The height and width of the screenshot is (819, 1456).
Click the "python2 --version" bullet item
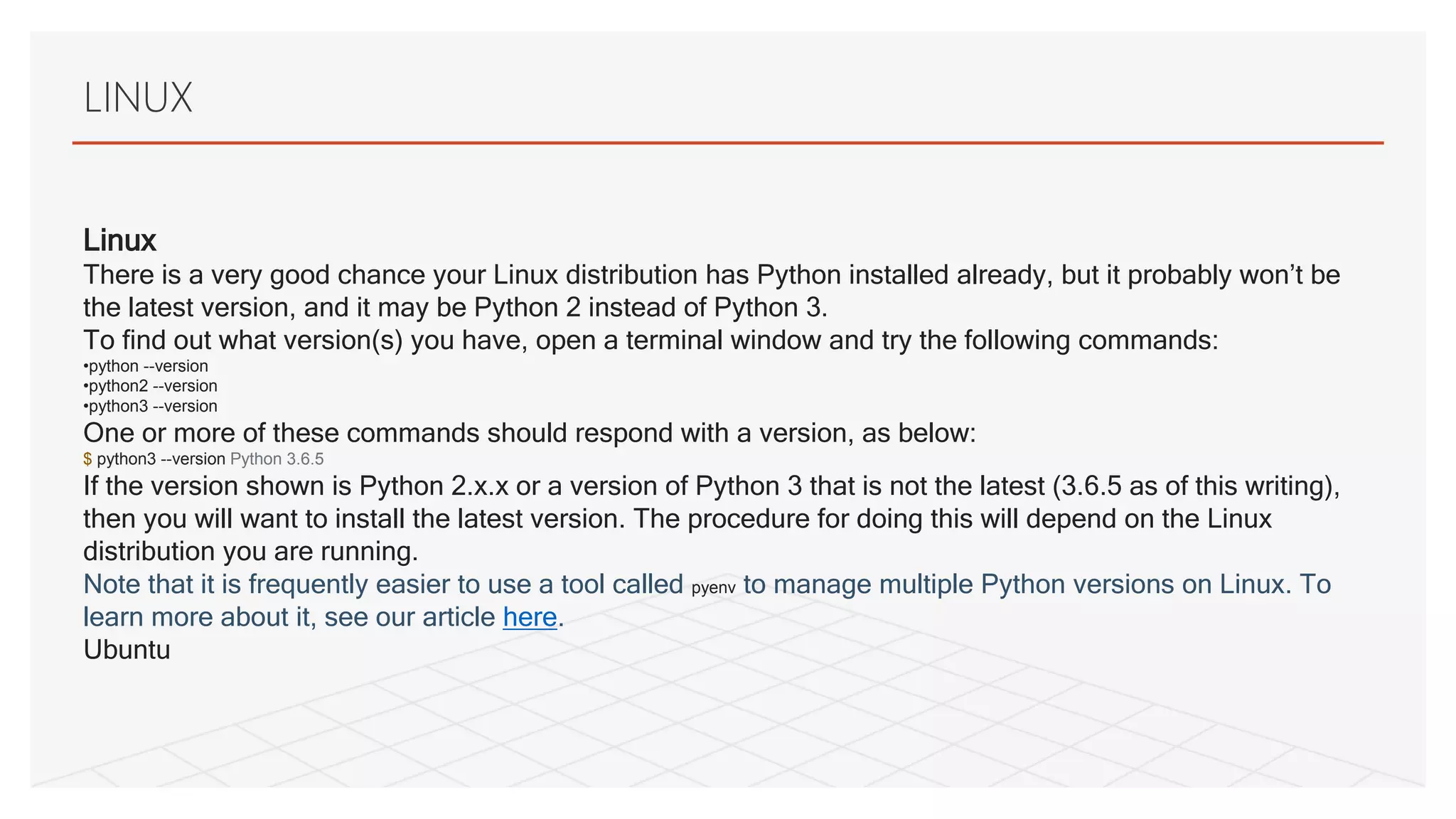(152, 386)
